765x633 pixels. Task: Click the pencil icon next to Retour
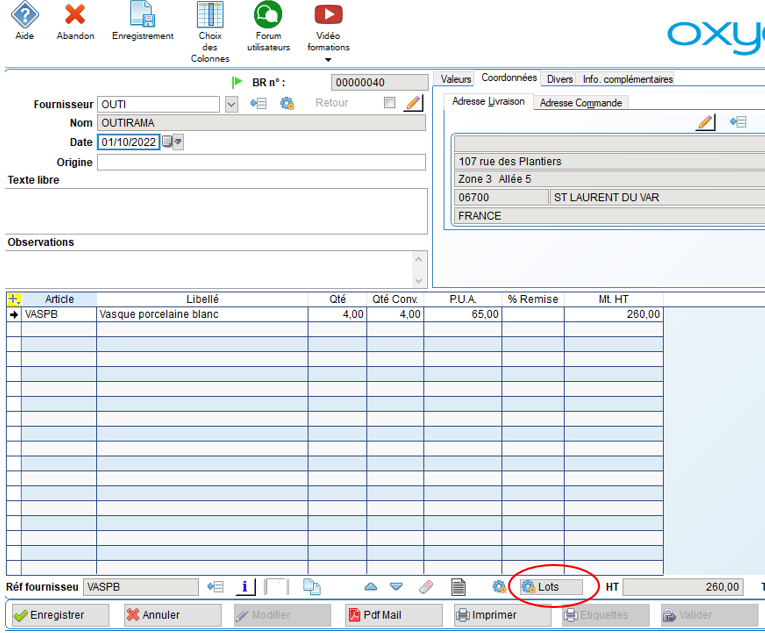tap(413, 103)
